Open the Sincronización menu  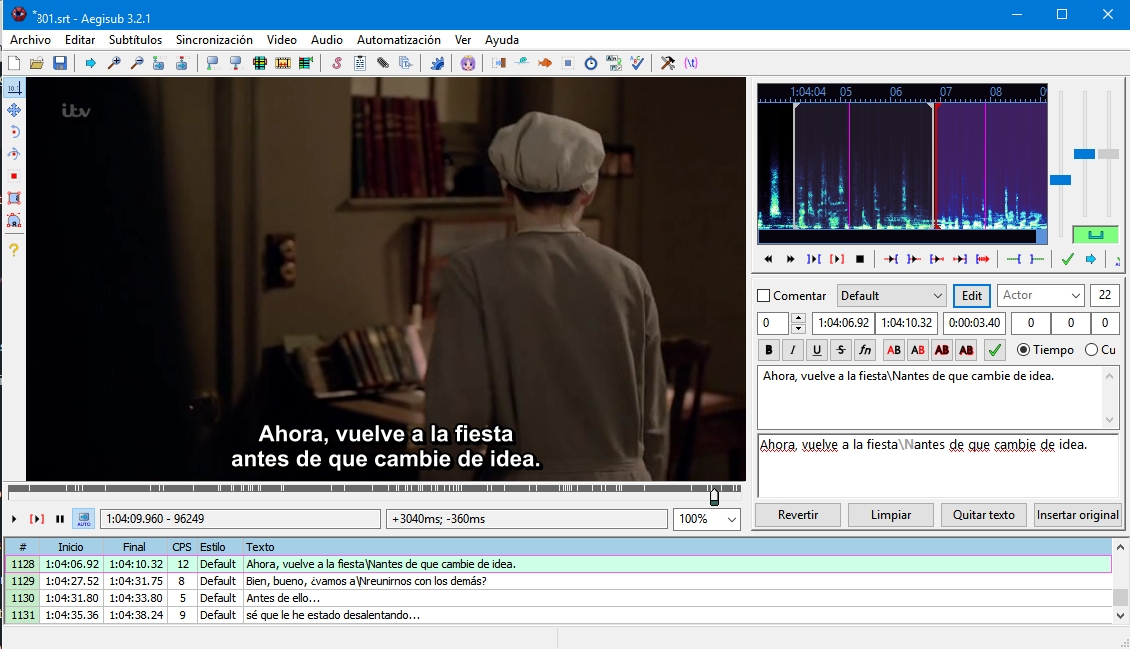[214, 40]
